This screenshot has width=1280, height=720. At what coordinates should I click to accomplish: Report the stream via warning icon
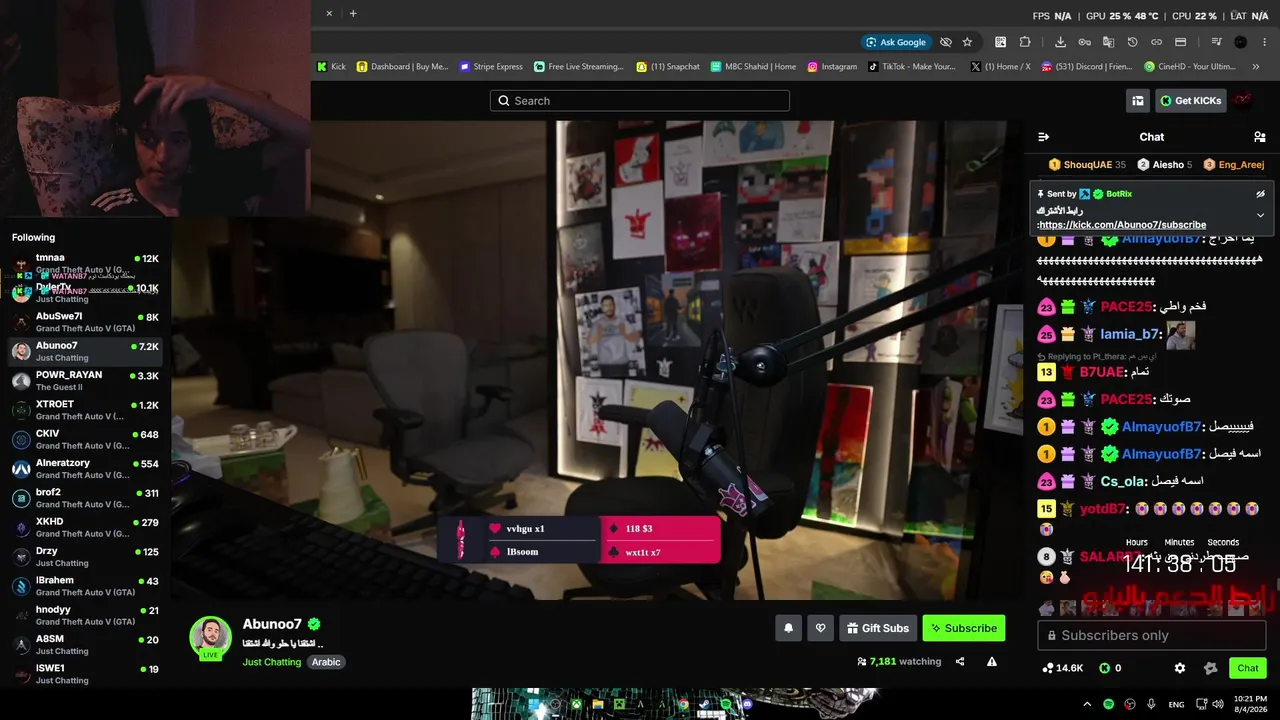point(992,661)
